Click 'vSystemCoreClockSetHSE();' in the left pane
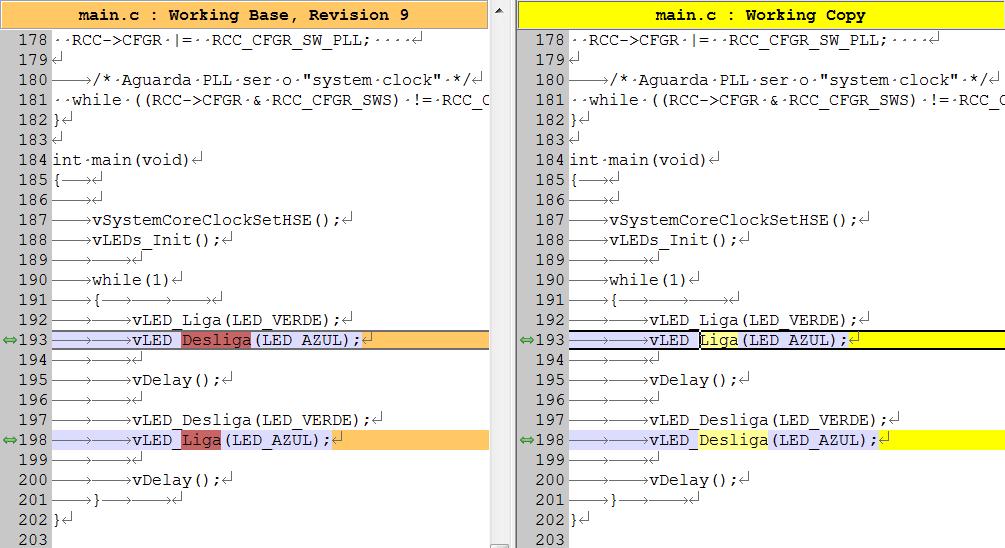This screenshot has width=1005, height=548. (216, 220)
